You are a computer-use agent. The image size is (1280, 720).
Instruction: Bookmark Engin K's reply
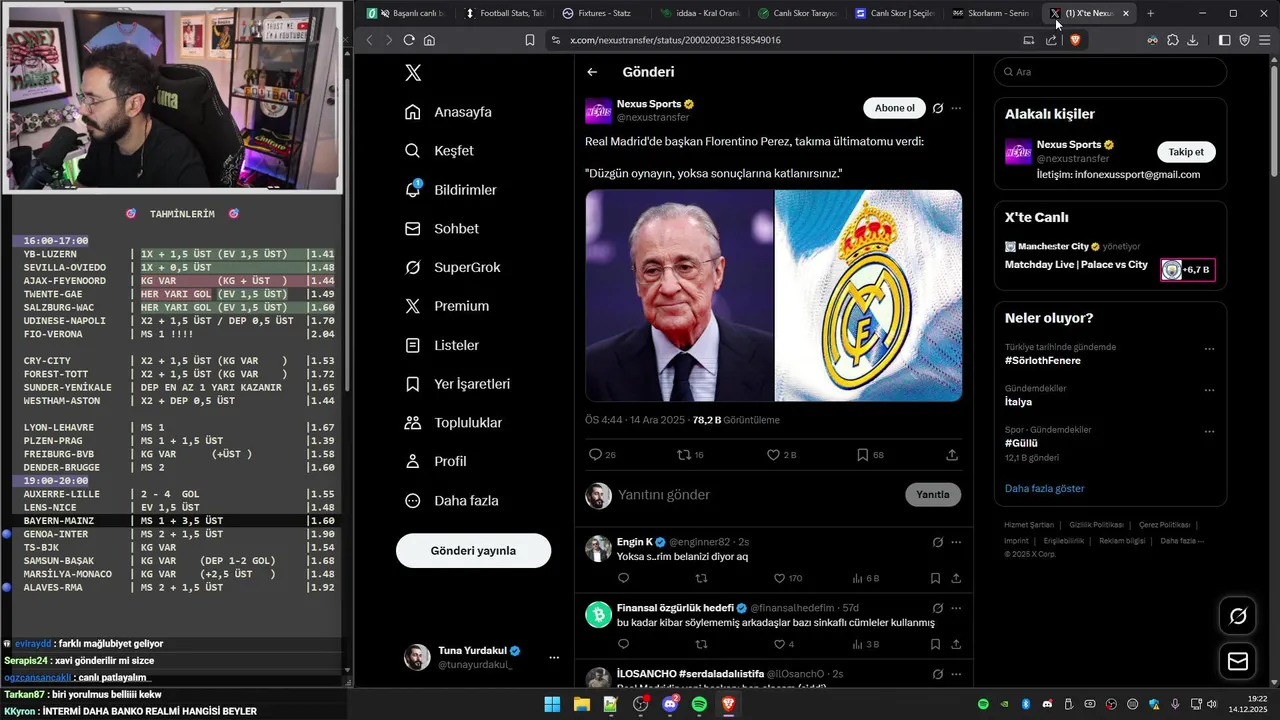(935, 578)
